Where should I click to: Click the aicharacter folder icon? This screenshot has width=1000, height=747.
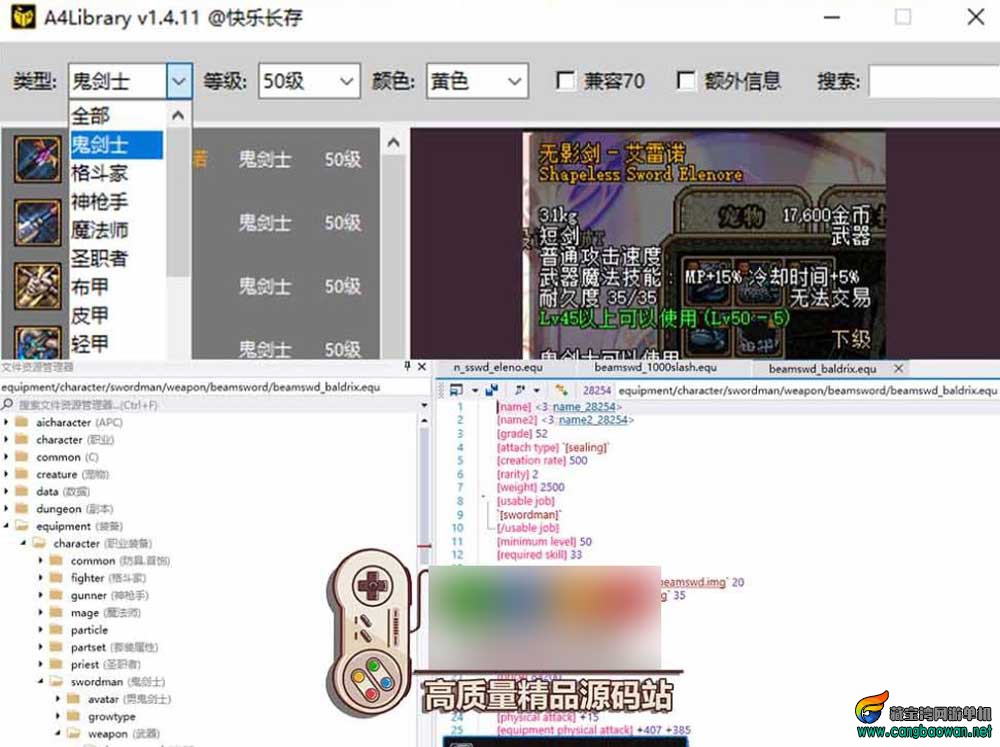(x=22, y=422)
